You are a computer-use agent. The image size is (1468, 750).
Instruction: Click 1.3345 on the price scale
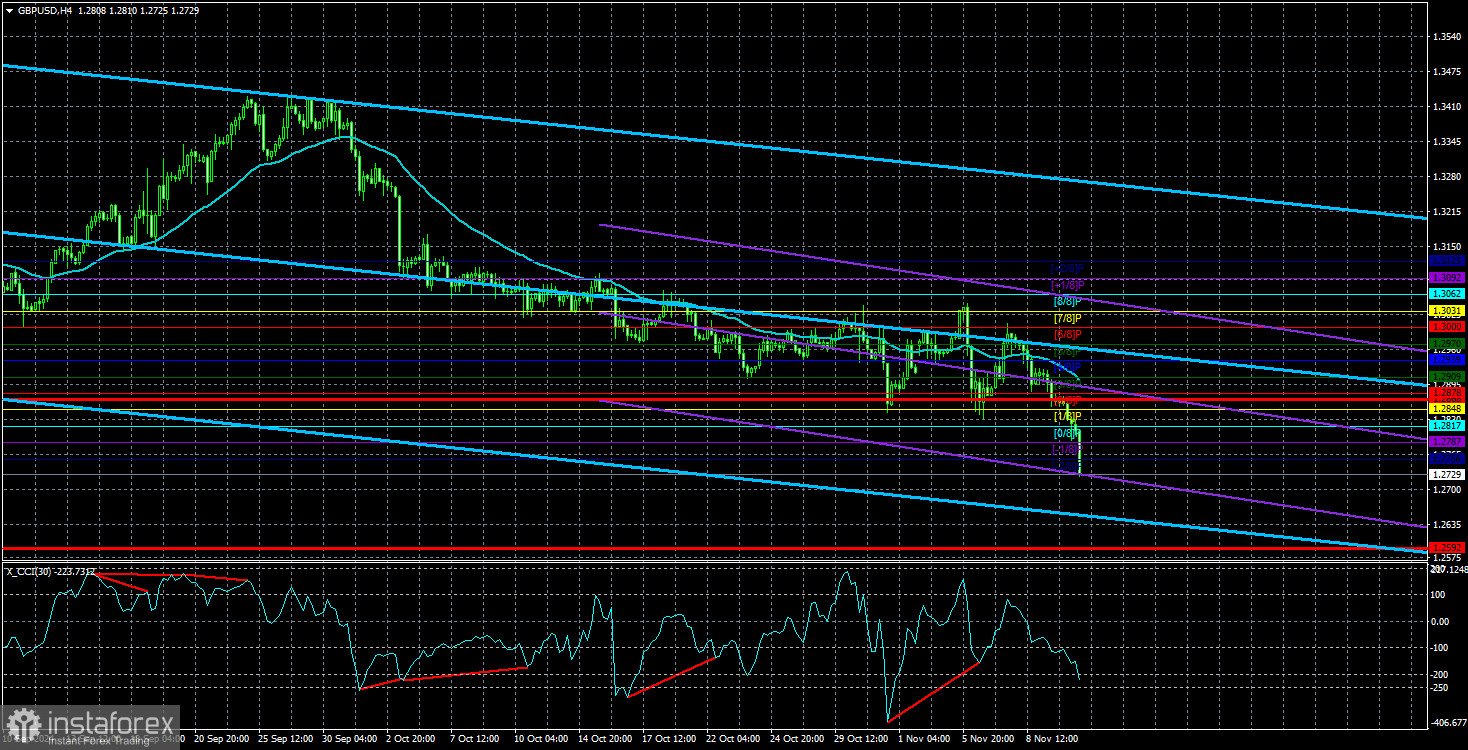pyautogui.click(x=1448, y=142)
